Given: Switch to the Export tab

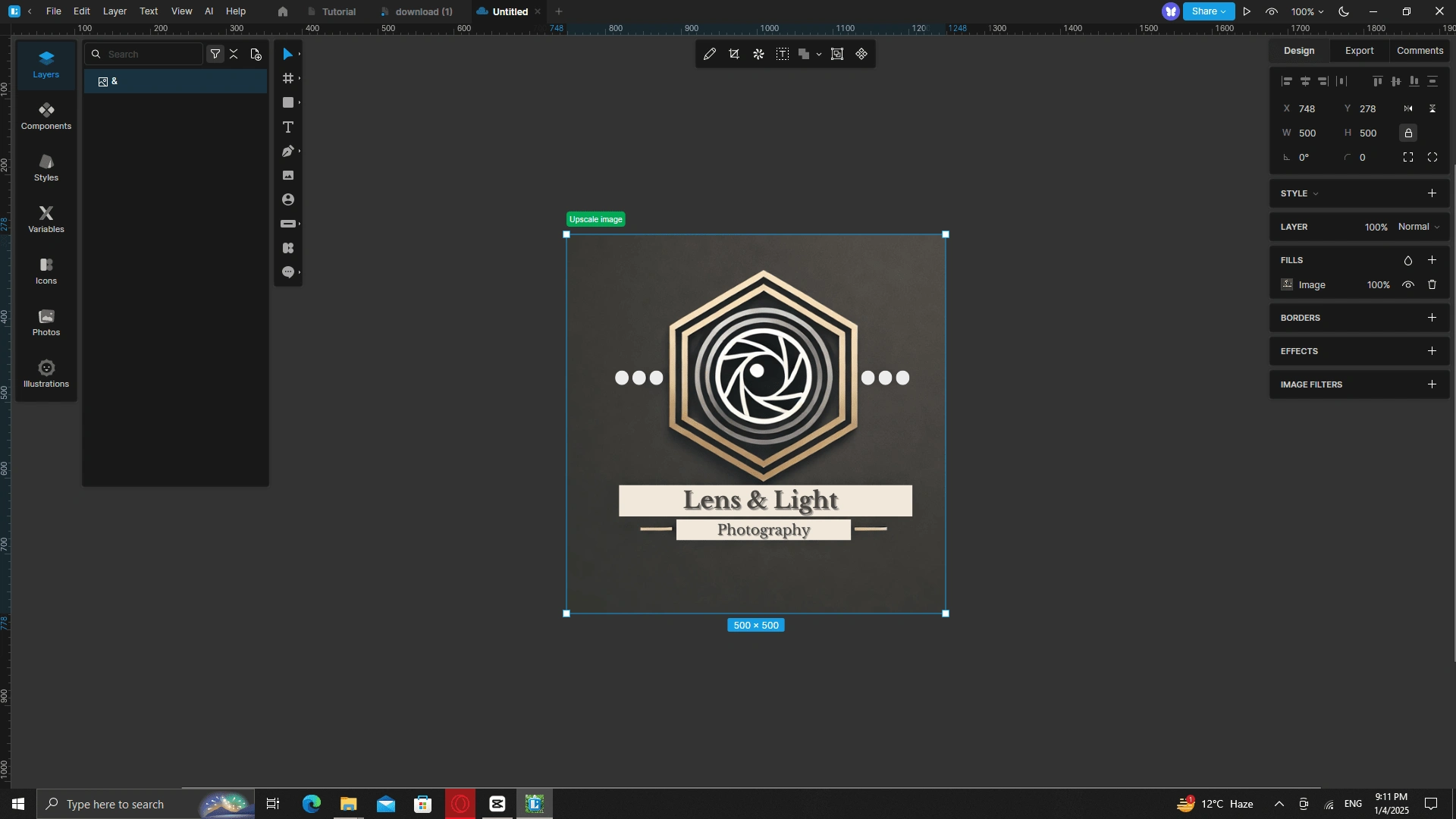Looking at the screenshot, I should coord(1358,50).
